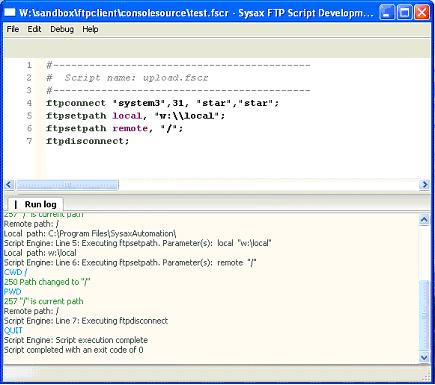Open the Debug menu
435x385 pixels.
click(62, 29)
